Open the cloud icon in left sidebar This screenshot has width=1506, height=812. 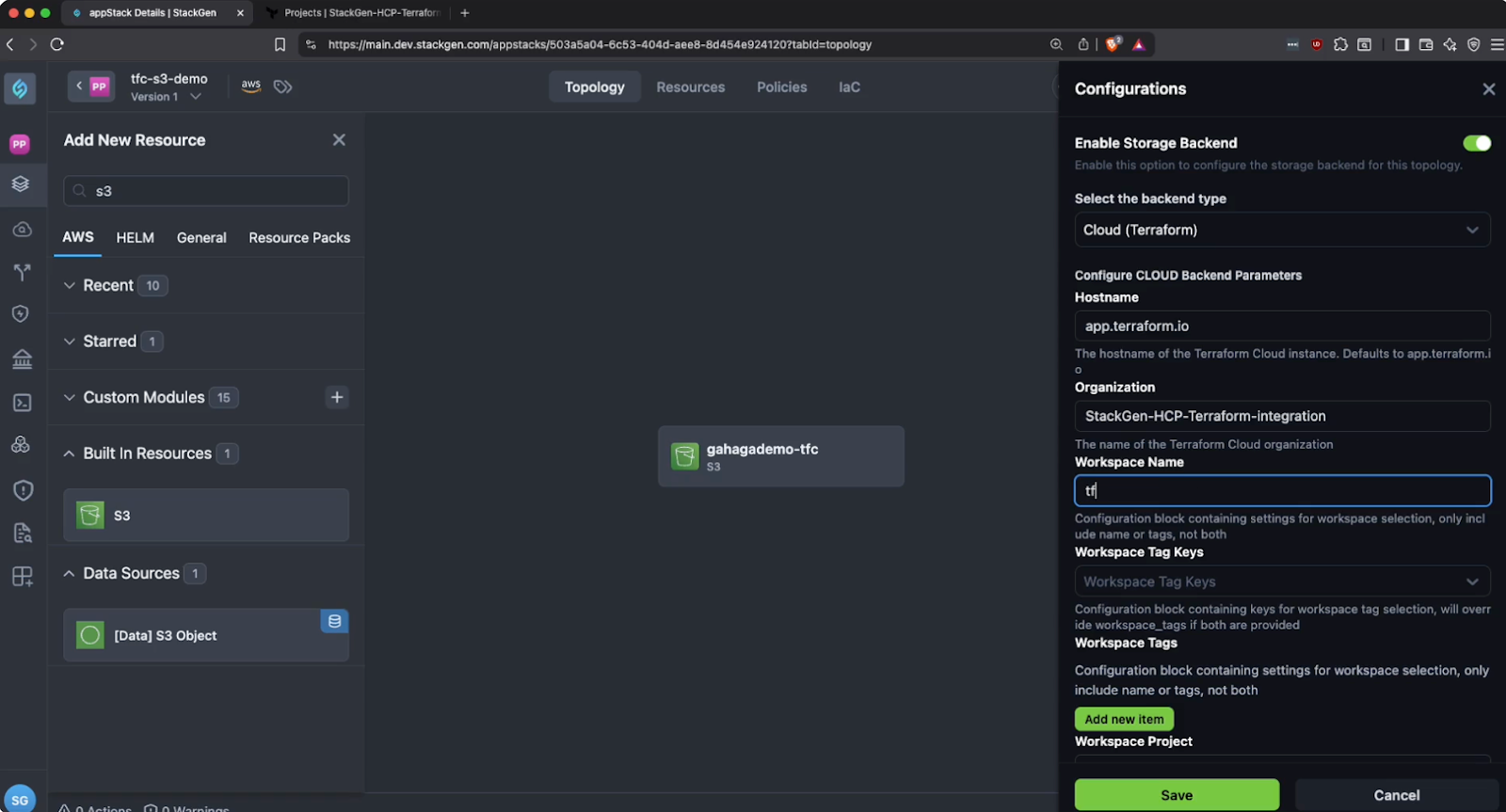pyautogui.click(x=22, y=230)
